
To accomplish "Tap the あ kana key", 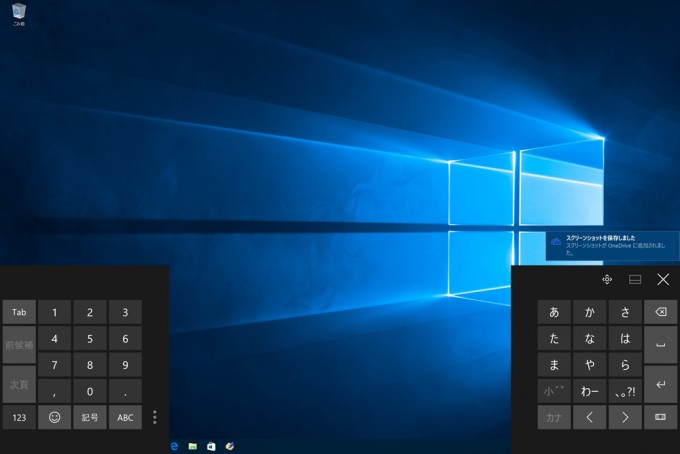I will [554, 312].
